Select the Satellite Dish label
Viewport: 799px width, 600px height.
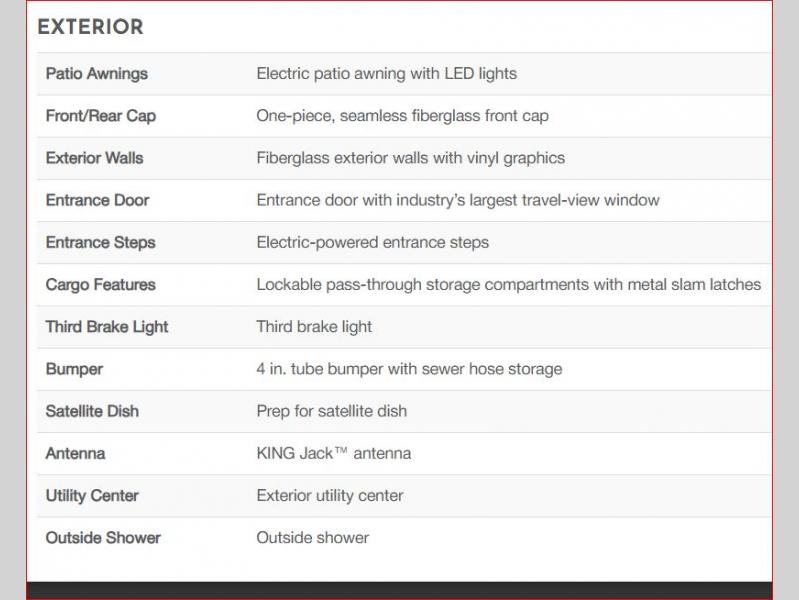(x=92, y=411)
